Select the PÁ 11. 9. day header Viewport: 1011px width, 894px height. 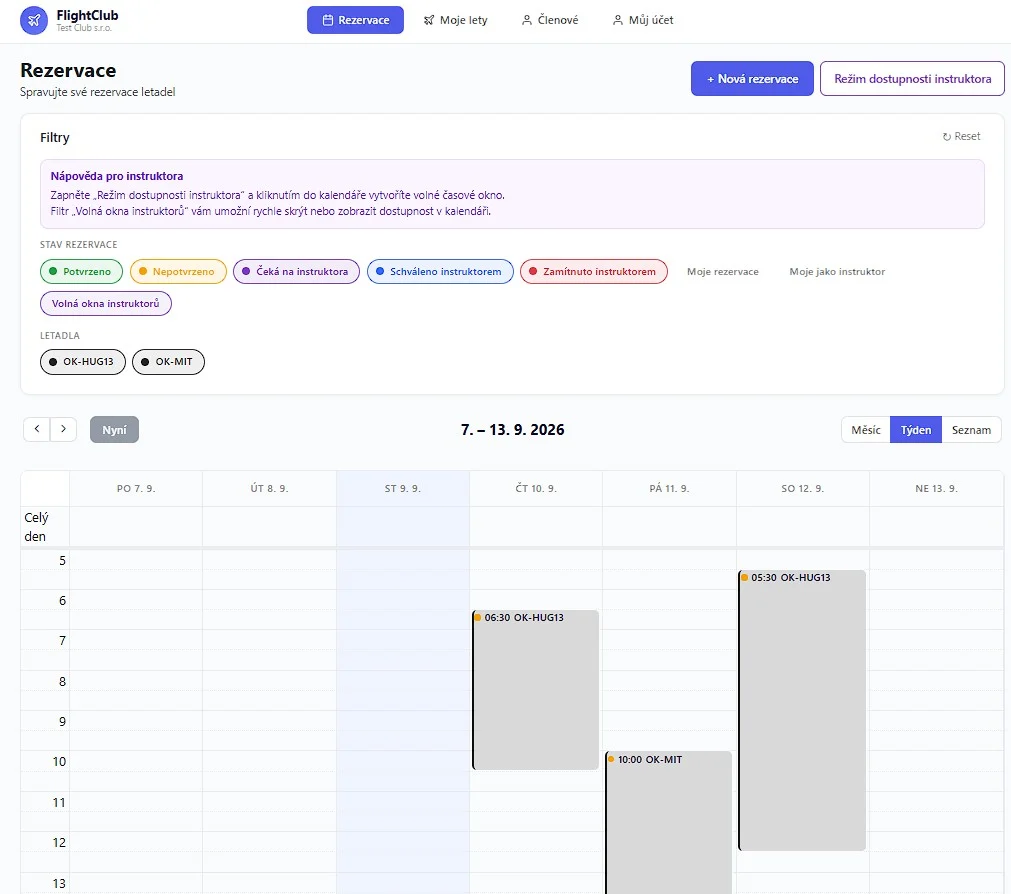pos(669,489)
